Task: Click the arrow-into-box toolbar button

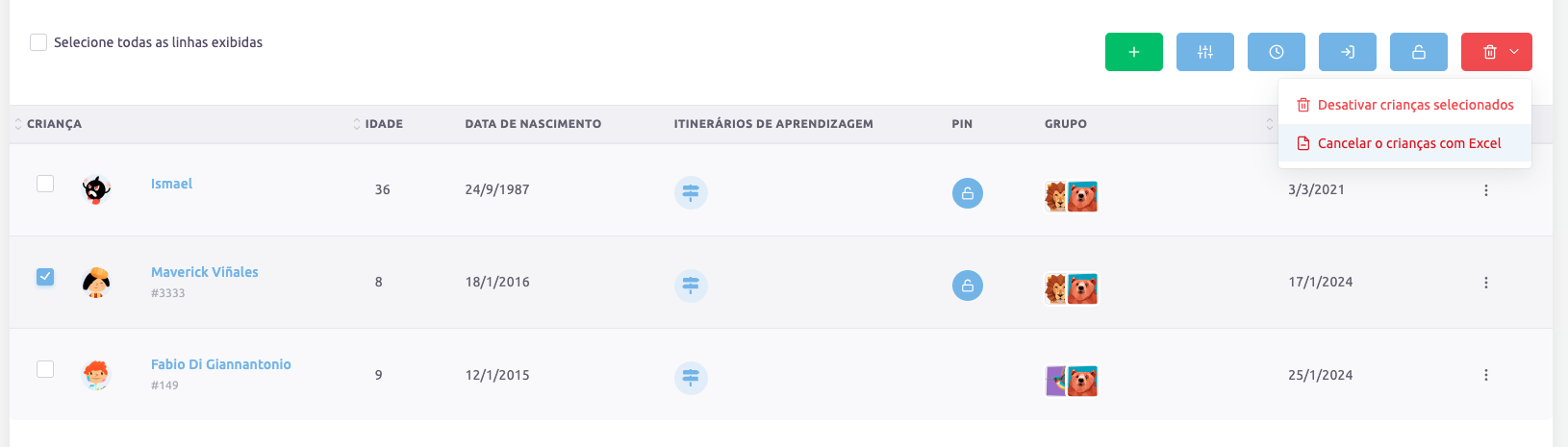Action: [1347, 52]
